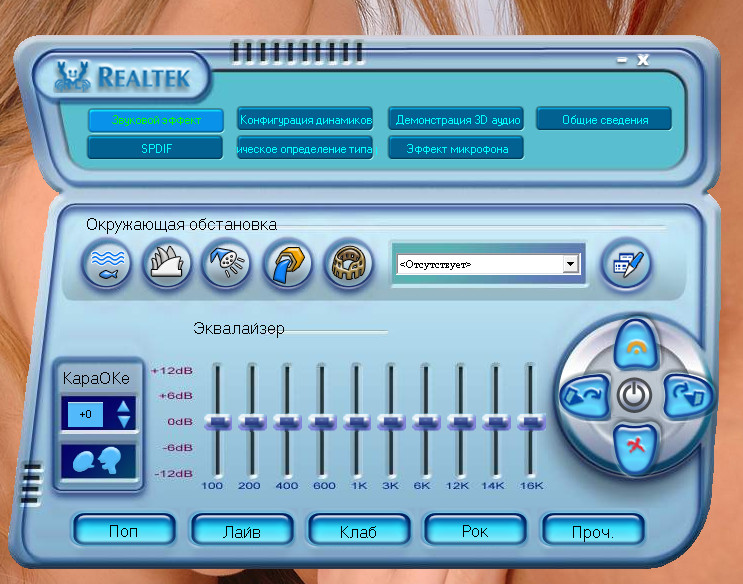Viewport: 743px width, 584px height.
Task: Open the environment edit icon with pen
Action: [x=626, y=264]
